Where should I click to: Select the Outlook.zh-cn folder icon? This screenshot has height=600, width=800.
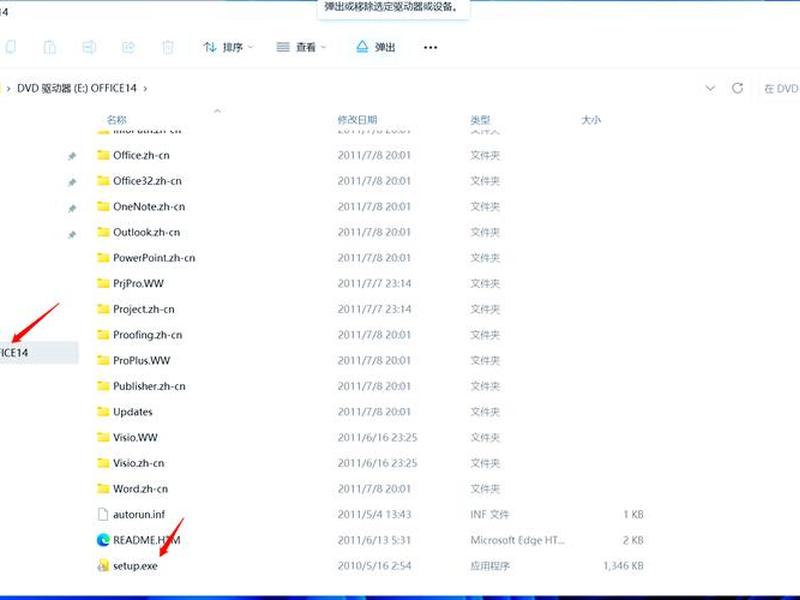(x=103, y=232)
